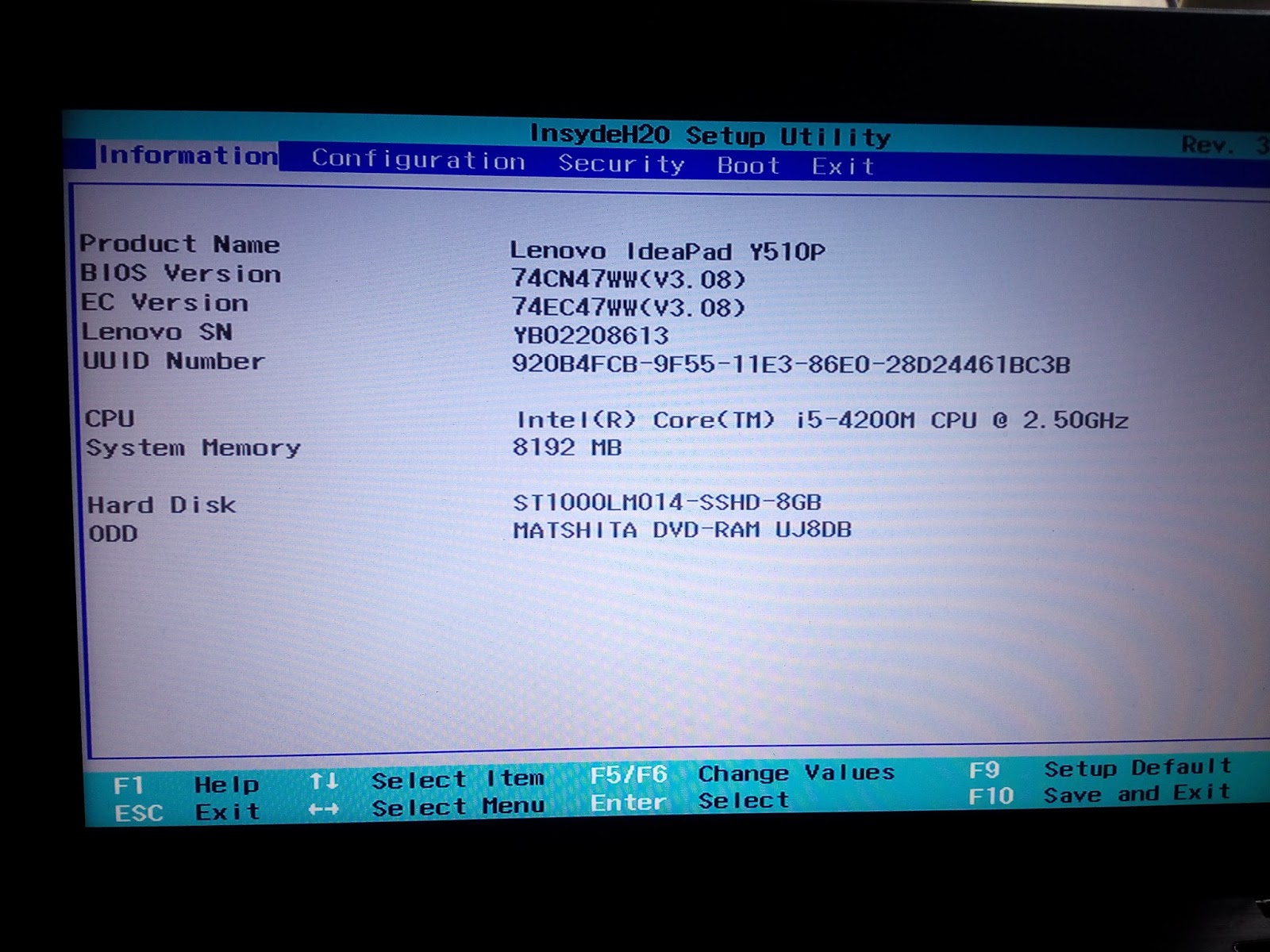Click the up/down arrows icon
Image resolution: width=1270 pixels, height=952 pixels.
coord(324,781)
